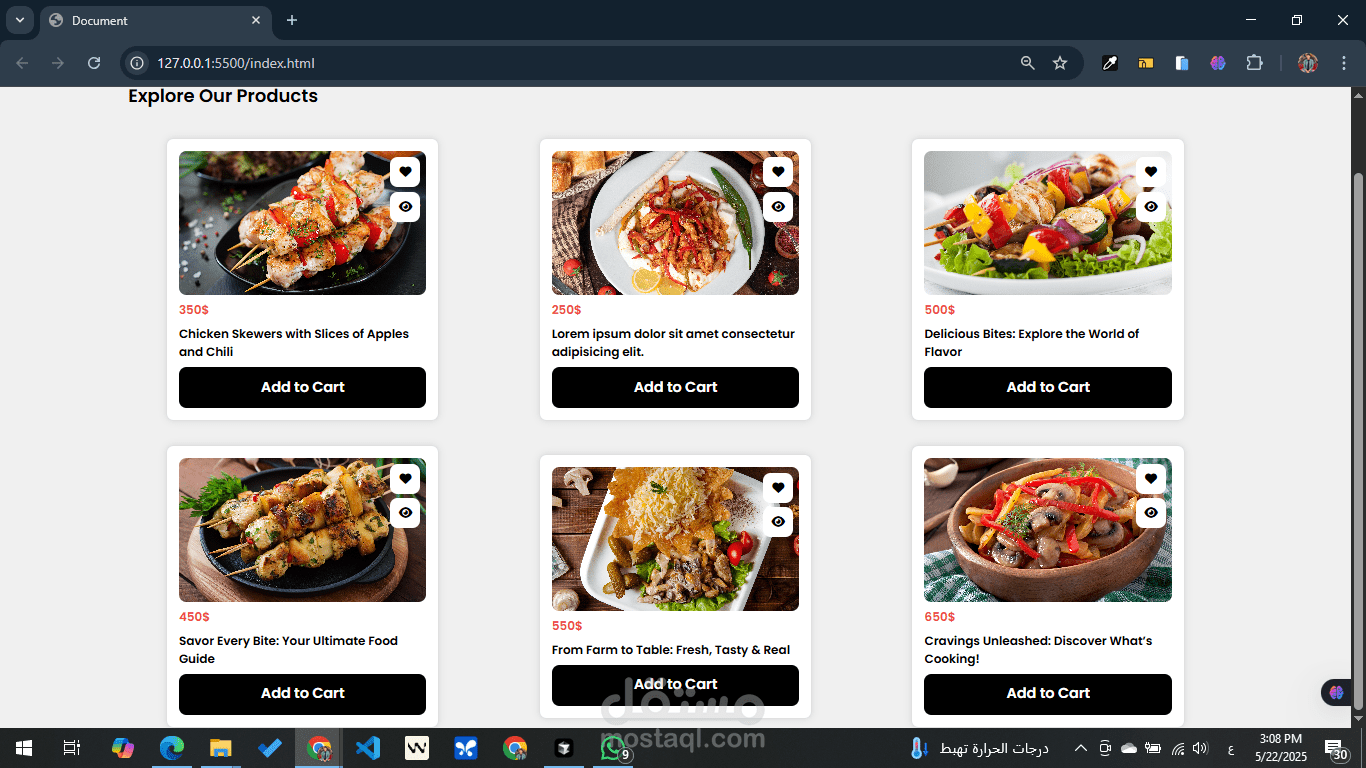
Task: Add Chicken Skewers with Apples to cart
Action: point(302,387)
